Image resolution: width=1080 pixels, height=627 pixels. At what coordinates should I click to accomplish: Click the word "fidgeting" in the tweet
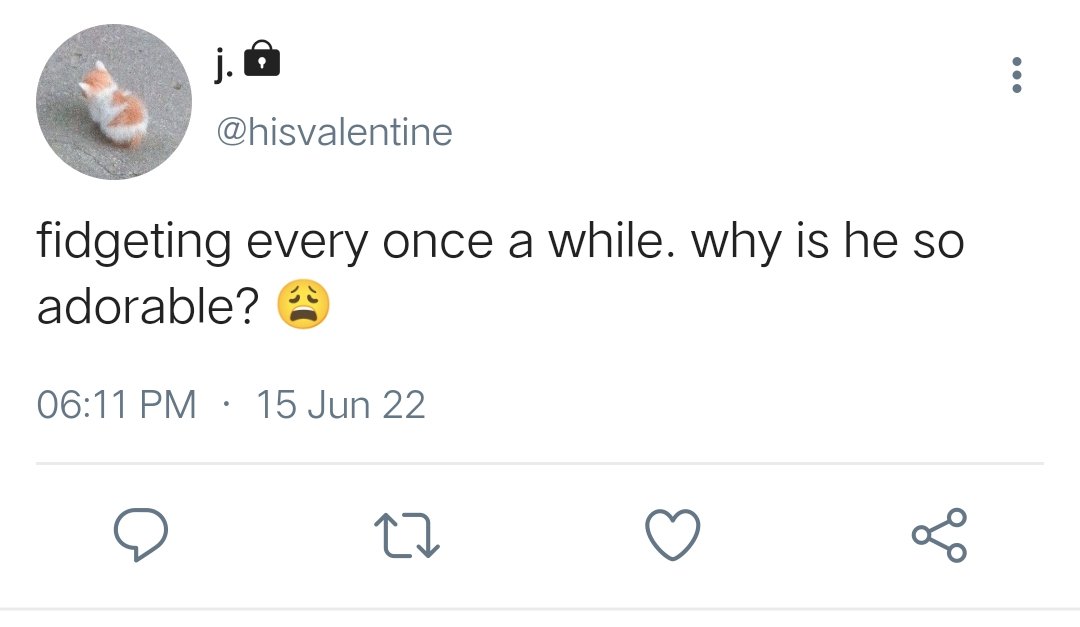(x=134, y=242)
